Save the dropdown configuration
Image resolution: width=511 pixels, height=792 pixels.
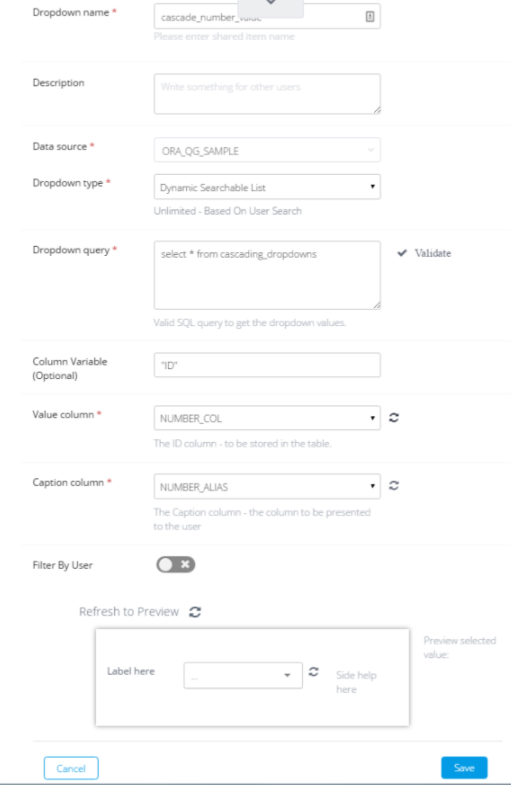pos(464,768)
